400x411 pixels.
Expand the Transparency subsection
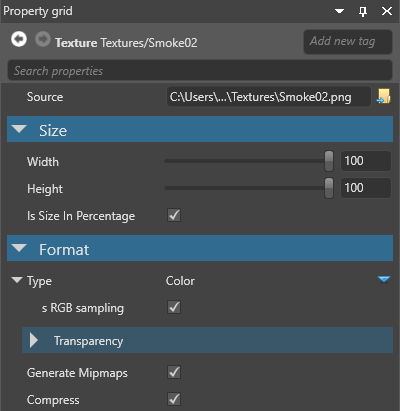(33, 340)
